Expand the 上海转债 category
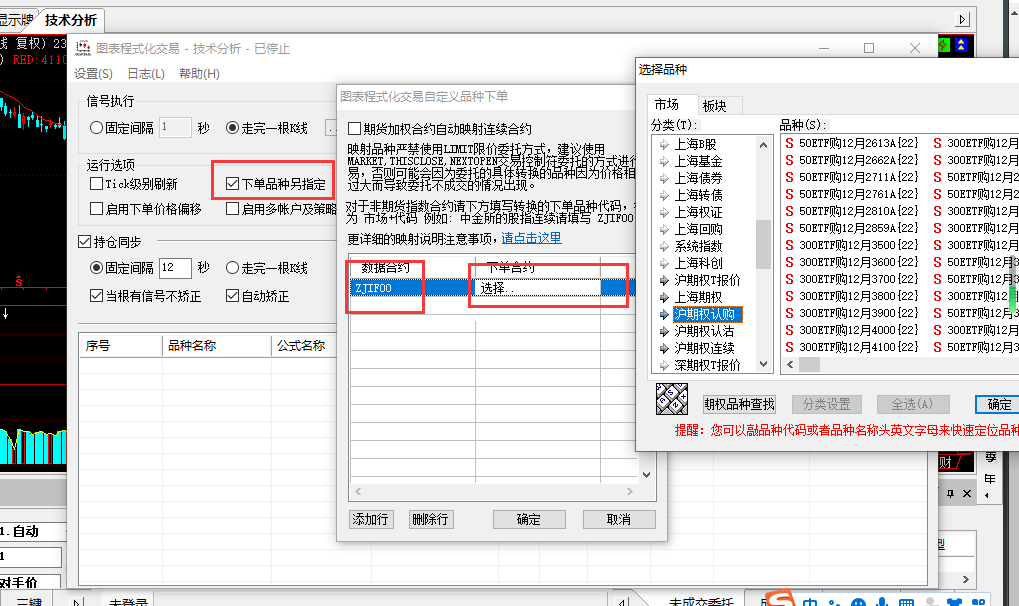Viewport: 1019px width, 606px height. [x=664, y=195]
